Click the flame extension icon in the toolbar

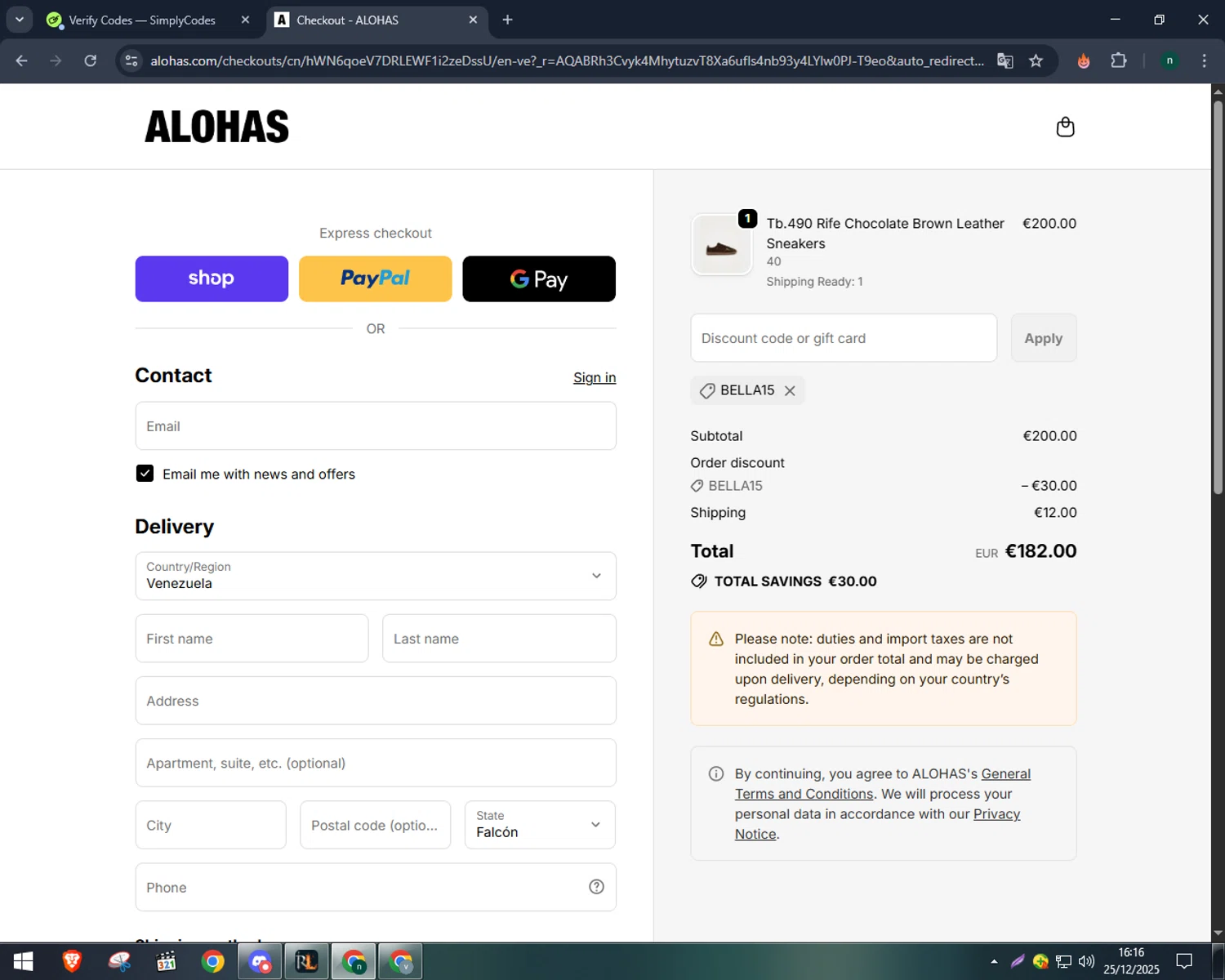tap(1084, 60)
